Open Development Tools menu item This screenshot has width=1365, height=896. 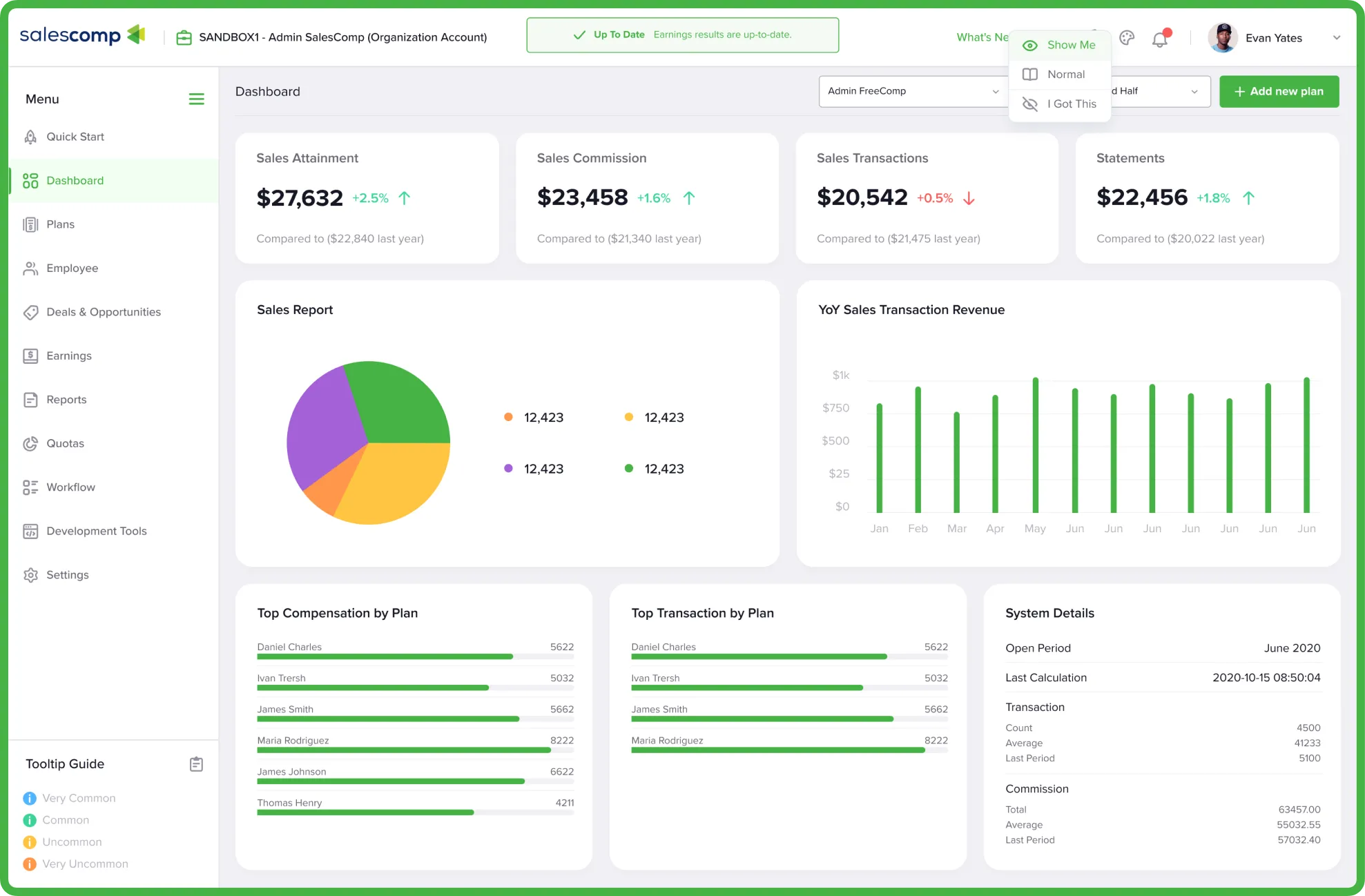click(x=97, y=532)
